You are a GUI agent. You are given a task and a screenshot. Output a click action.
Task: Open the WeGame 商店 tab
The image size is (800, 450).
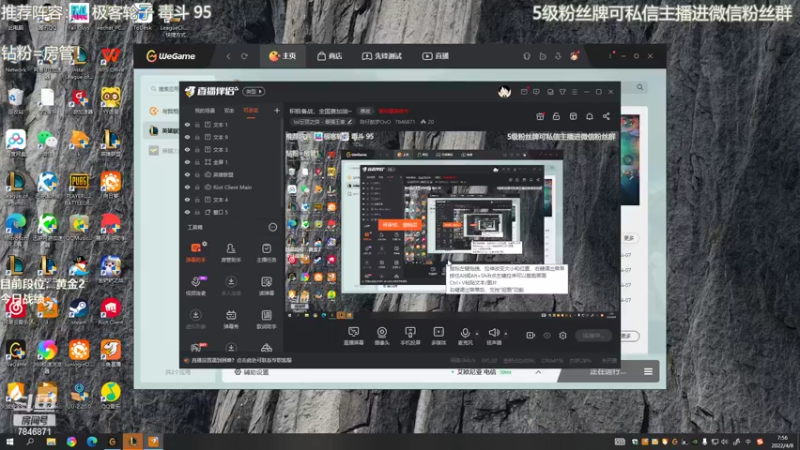coord(330,56)
